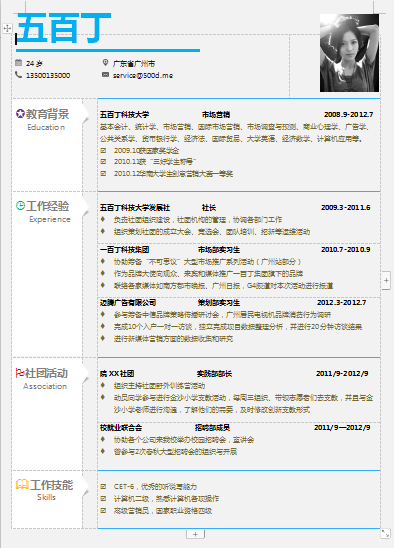Click the yellow book Skills icon
The width and height of the screenshot is (394, 548).
coord(22,484)
